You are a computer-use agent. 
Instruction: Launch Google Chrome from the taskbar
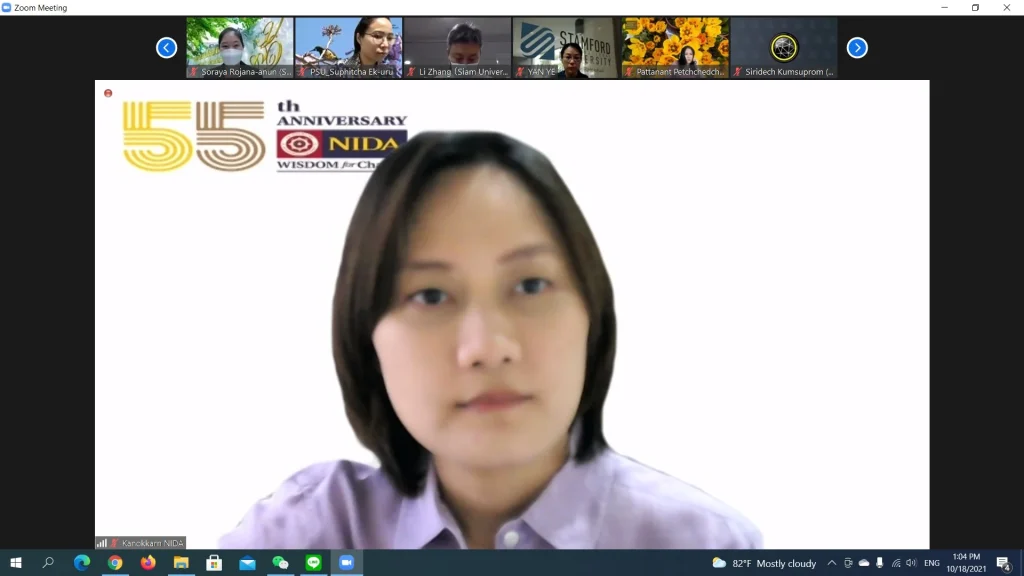113,563
